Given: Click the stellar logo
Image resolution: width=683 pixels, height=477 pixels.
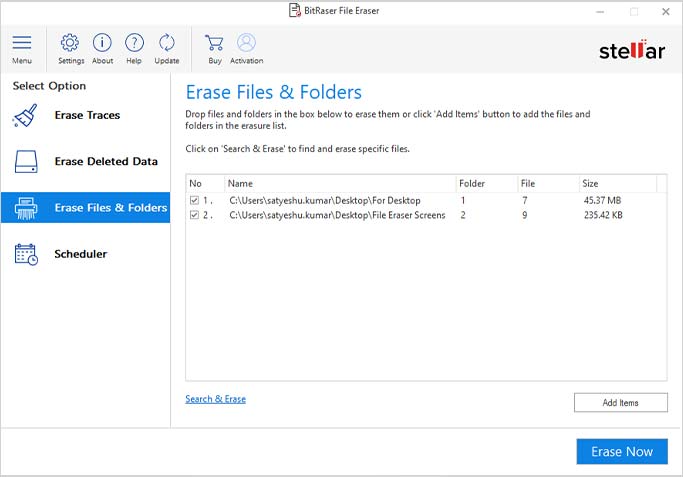Looking at the screenshot, I should 632,50.
